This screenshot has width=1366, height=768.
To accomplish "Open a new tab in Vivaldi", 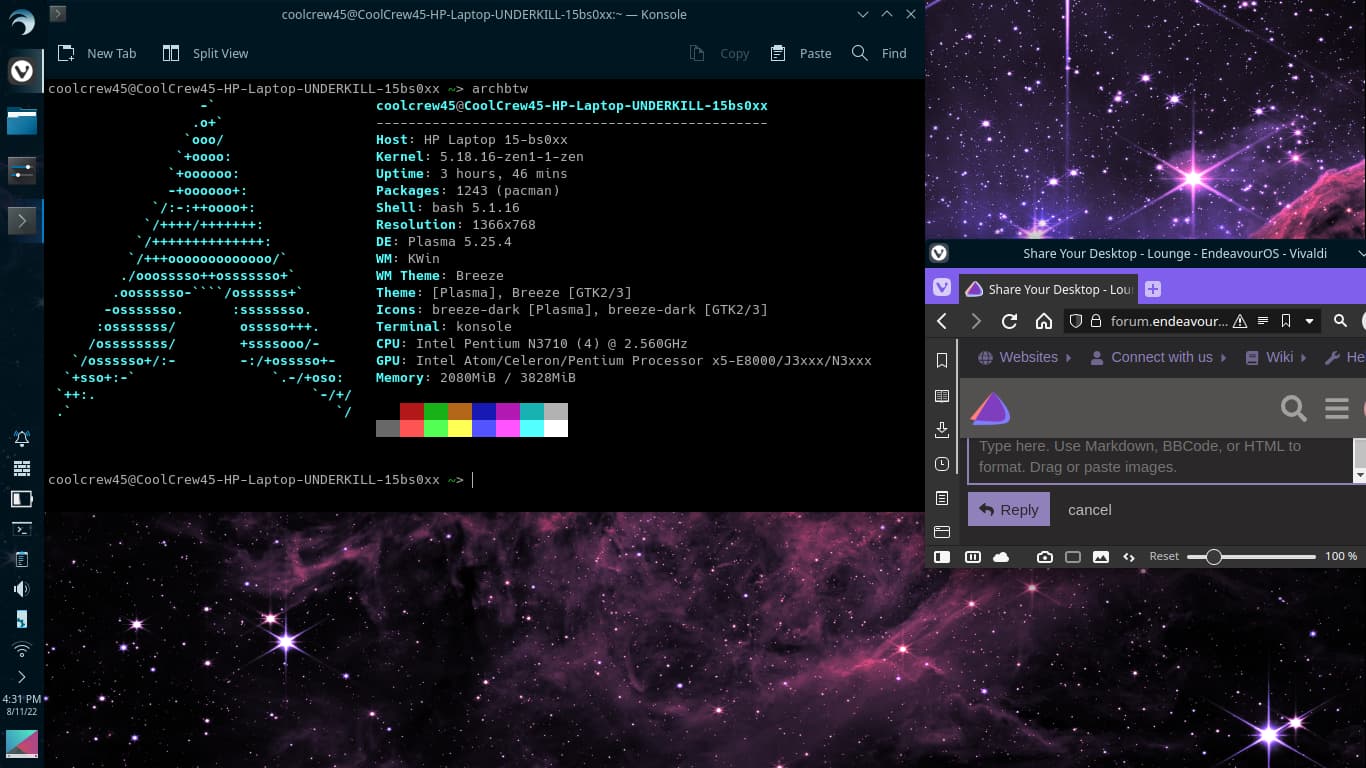I will [1153, 289].
